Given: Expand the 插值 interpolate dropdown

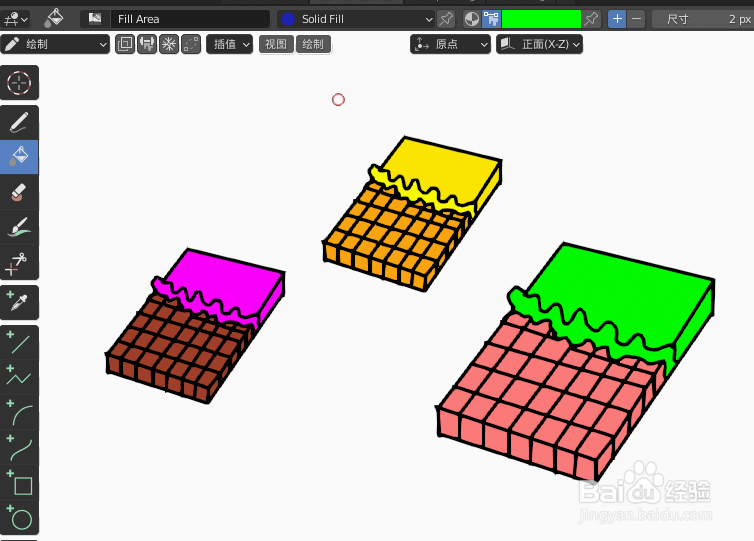Looking at the screenshot, I should click(x=229, y=44).
